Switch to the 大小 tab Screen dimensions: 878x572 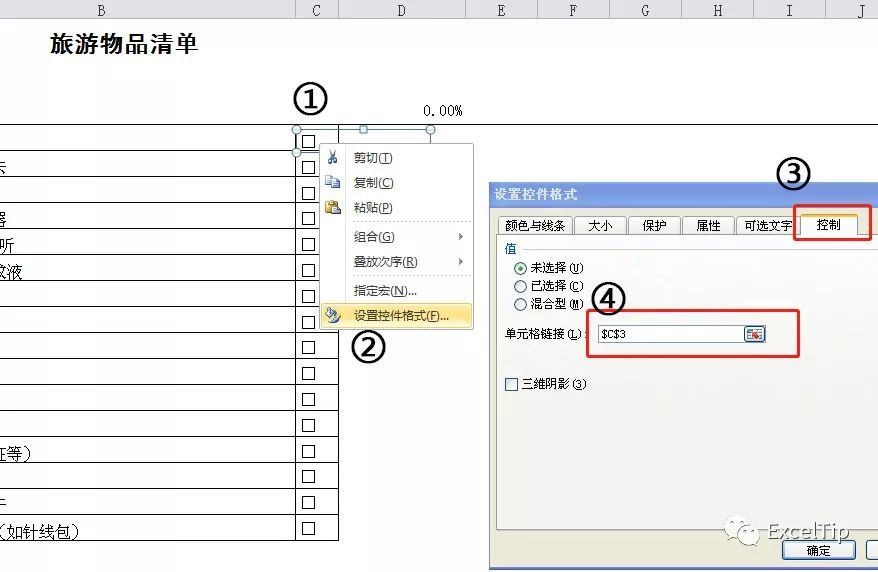click(x=600, y=226)
